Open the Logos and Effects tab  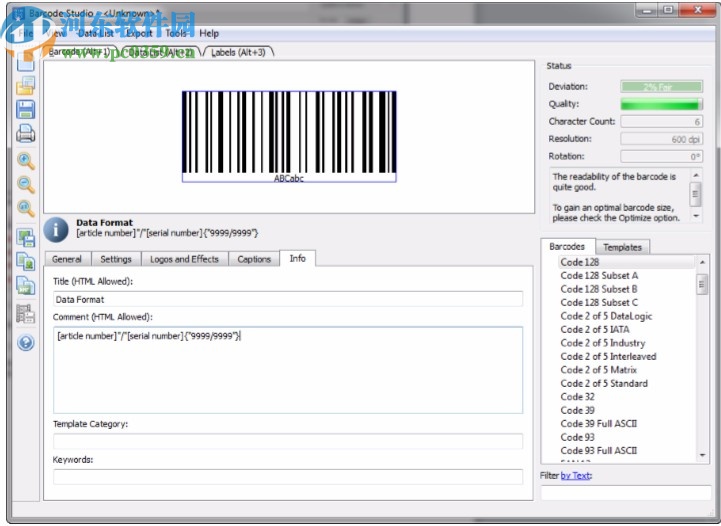point(184,259)
